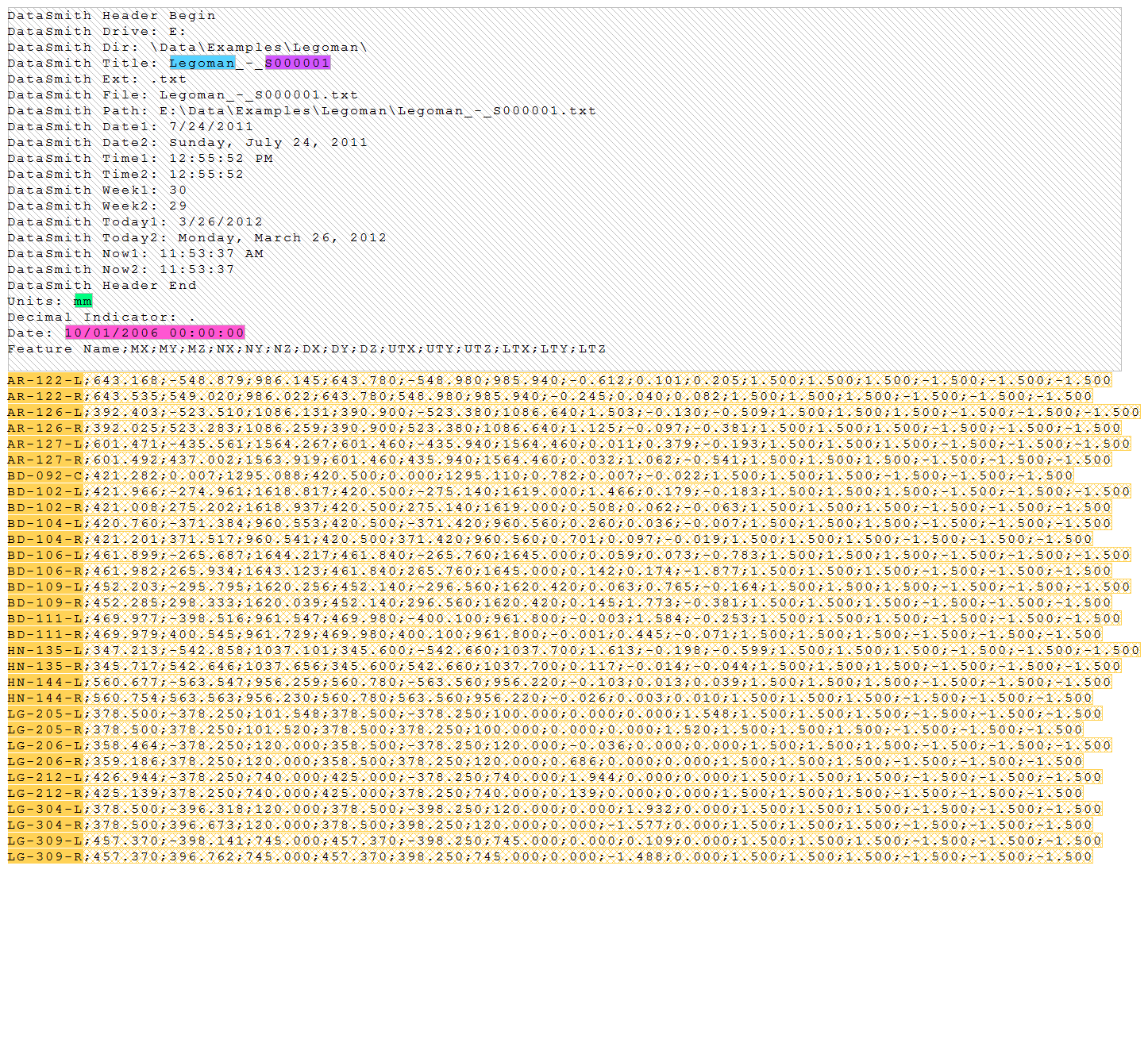Click the BD-092-C feature label
The width and height of the screenshot is (1148, 1062).
tap(45, 475)
